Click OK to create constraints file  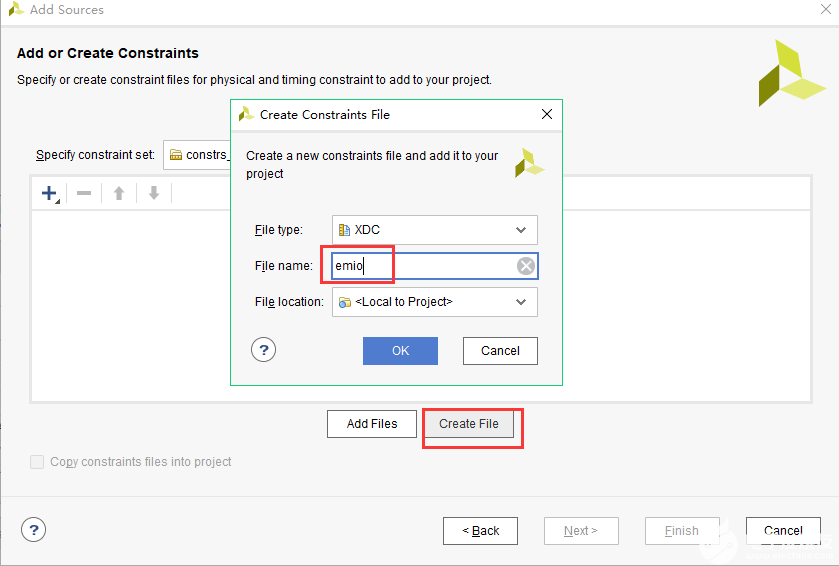tap(400, 351)
